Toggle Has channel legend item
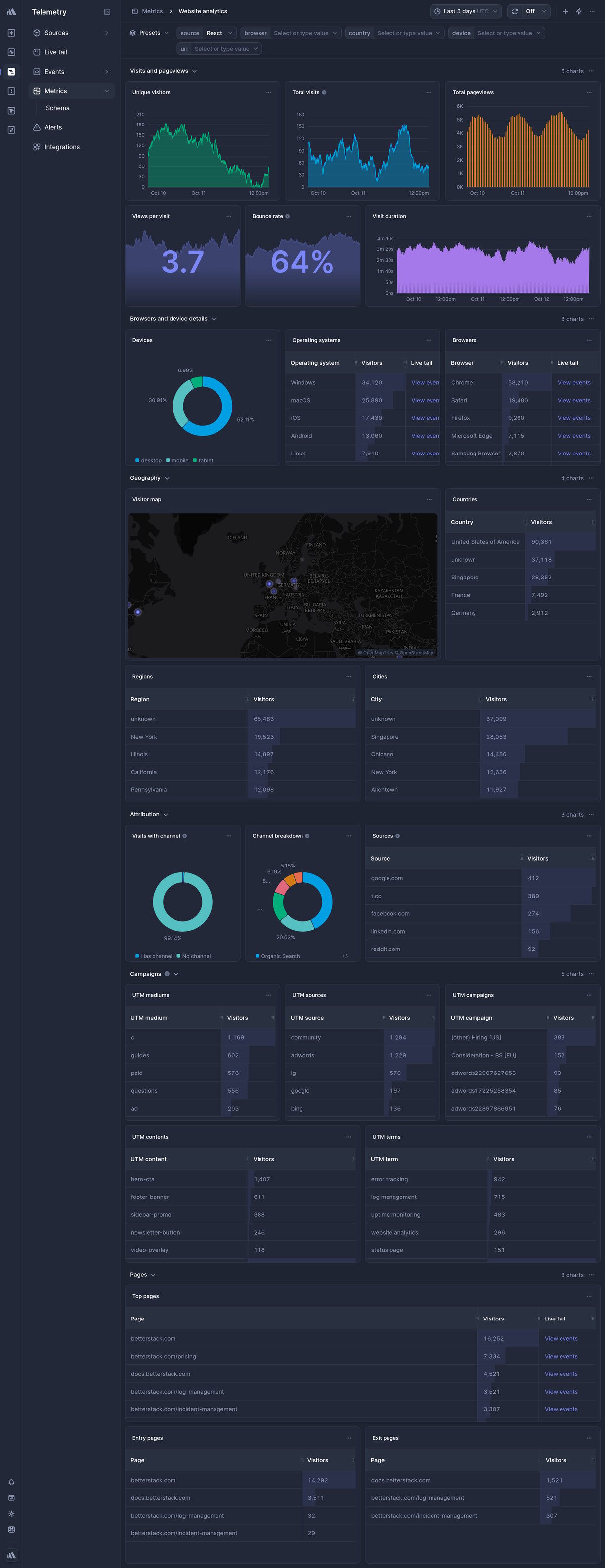Image resolution: width=605 pixels, height=1568 pixels. coord(154,956)
